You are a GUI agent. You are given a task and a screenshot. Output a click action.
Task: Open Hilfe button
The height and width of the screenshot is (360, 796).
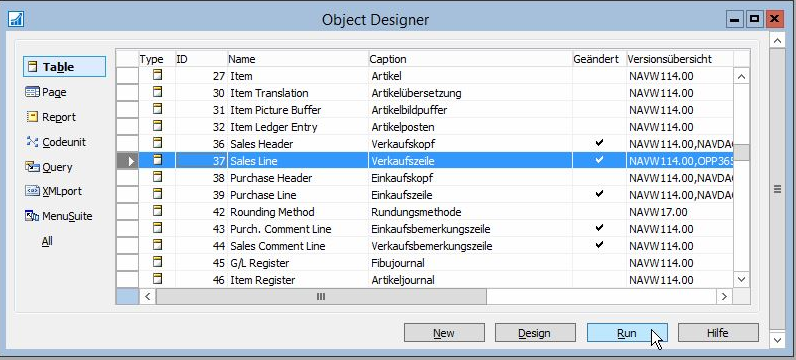point(718,333)
